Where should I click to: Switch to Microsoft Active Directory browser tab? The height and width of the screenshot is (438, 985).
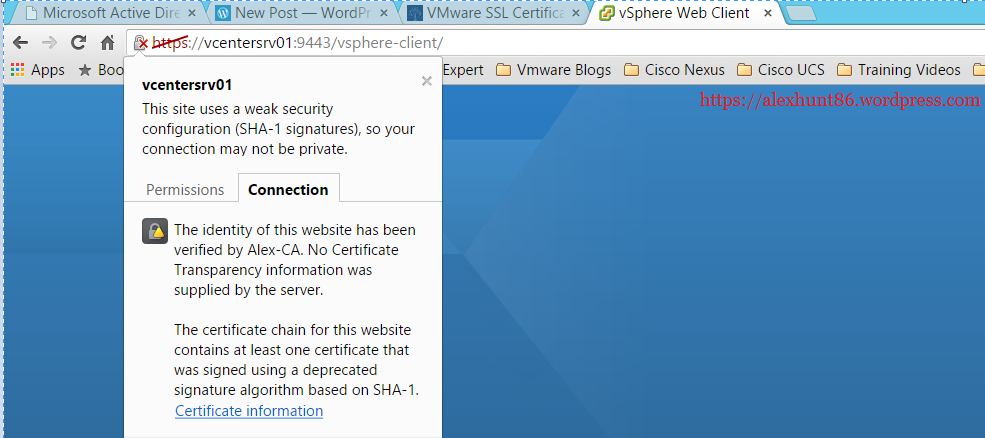tap(111, 13)
